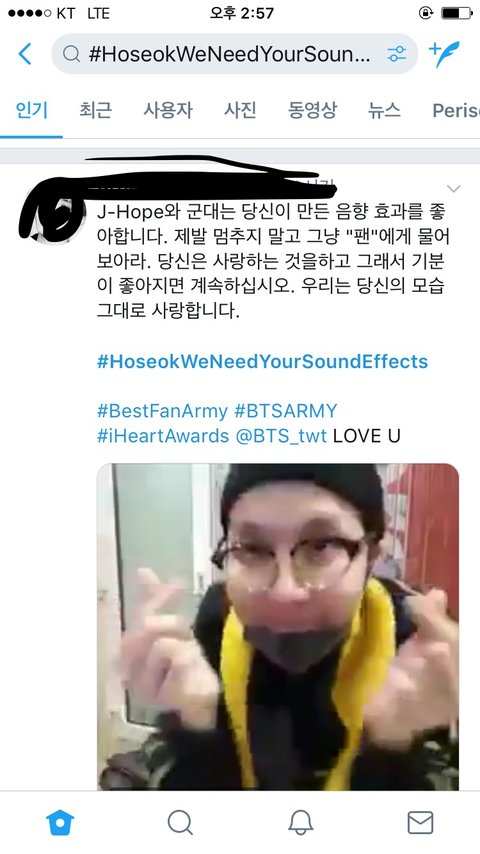Open search filter settings icon
This screenshot has height=854, width=480.
tap(396, 54)
